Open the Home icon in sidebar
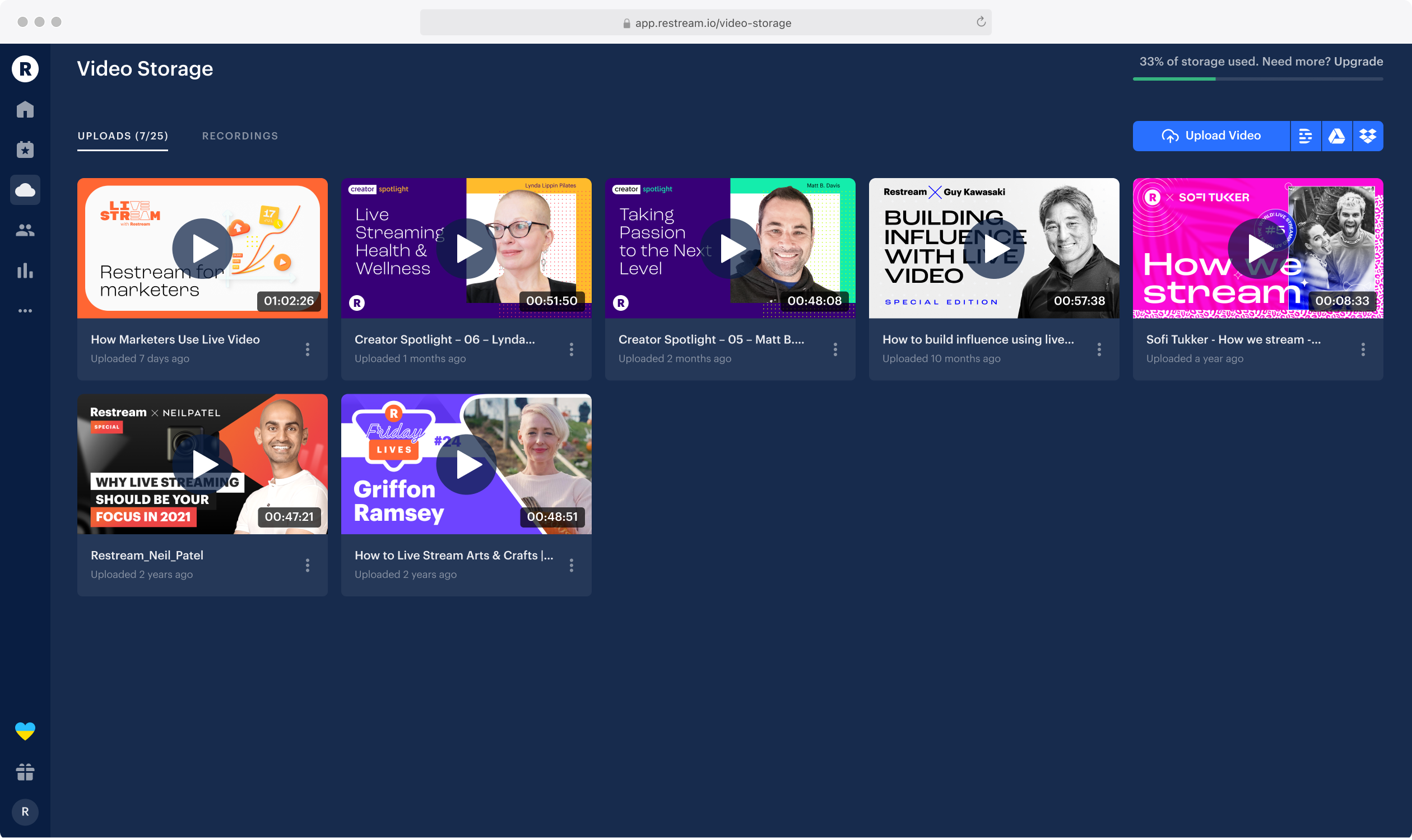This screenshot has height=840, width=1412. pos(25,109)
